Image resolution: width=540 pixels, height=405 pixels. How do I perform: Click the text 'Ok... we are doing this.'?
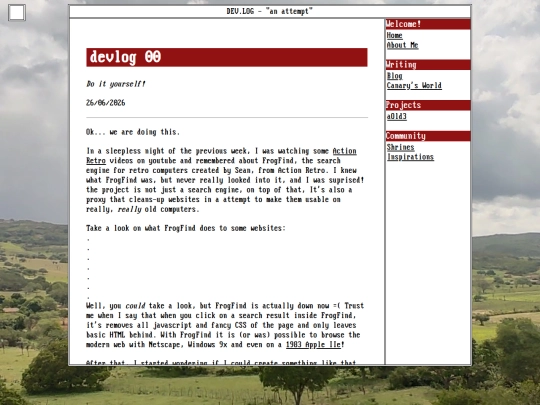pyautogui.click(x=133, y=132)
